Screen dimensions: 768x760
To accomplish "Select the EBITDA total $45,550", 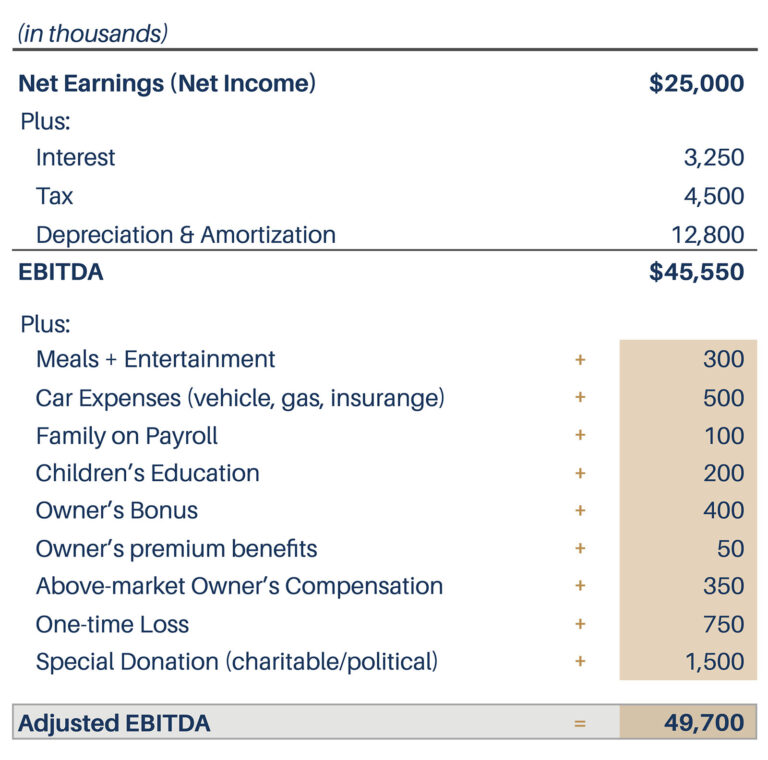I will [696, 272].
